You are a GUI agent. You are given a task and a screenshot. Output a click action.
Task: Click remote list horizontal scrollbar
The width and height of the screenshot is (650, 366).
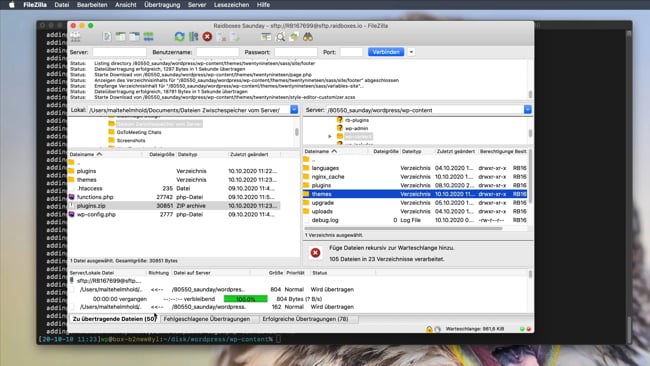403,228
